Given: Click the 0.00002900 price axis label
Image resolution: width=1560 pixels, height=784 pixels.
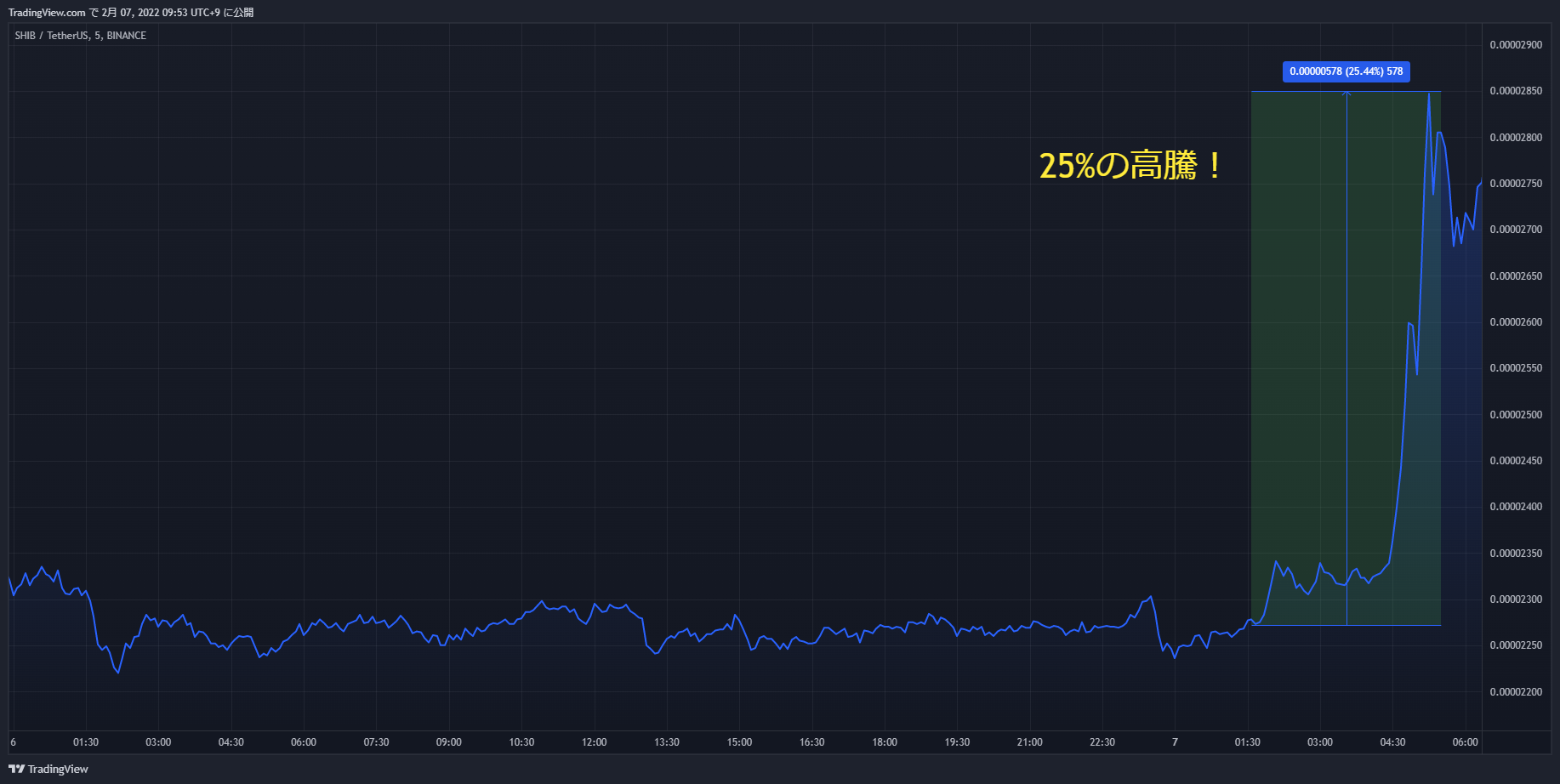Looking at the screenshot, I should 1516,45.
